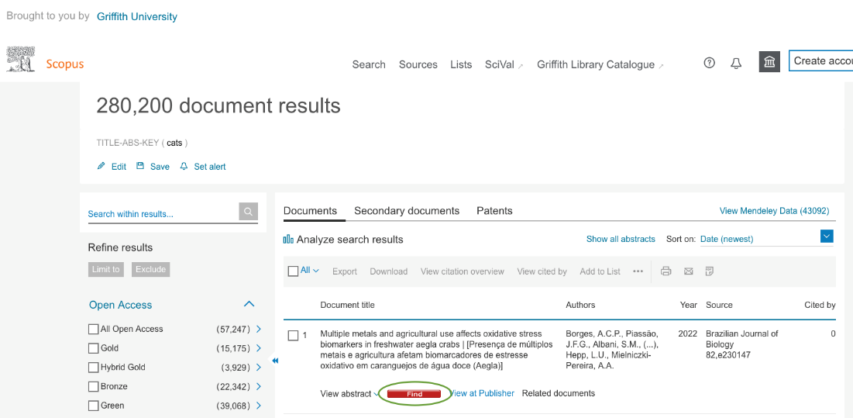This screenshot has width=853, height=418.
Task: Switch to the Patents tab
Action: click(495, 211)
